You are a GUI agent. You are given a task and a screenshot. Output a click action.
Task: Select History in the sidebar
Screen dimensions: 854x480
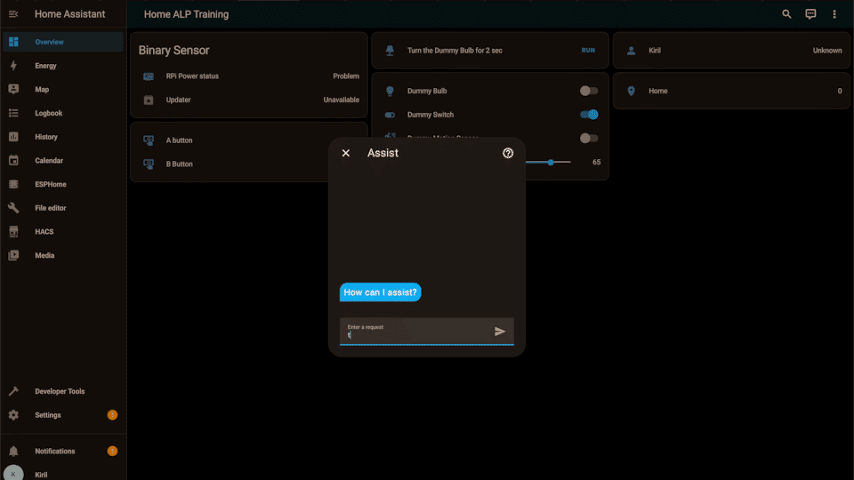point(63,137)
